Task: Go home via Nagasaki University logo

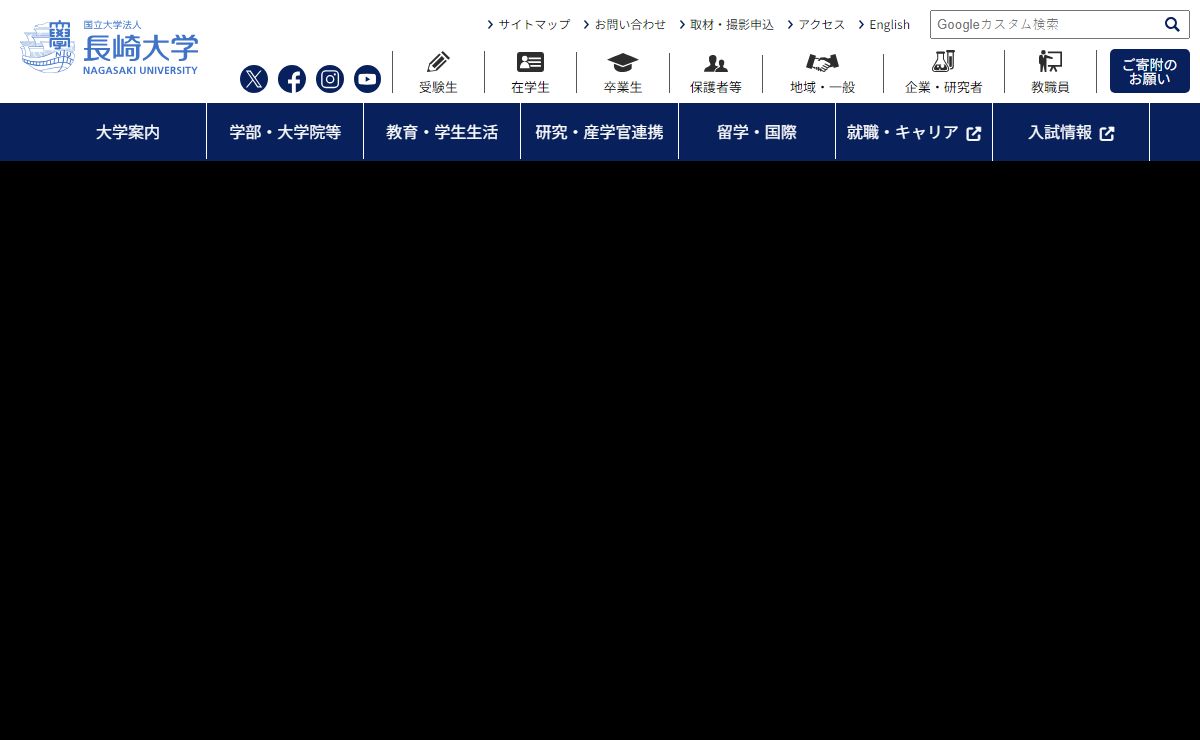Action: pyautogui.click(x=110, y=47)
